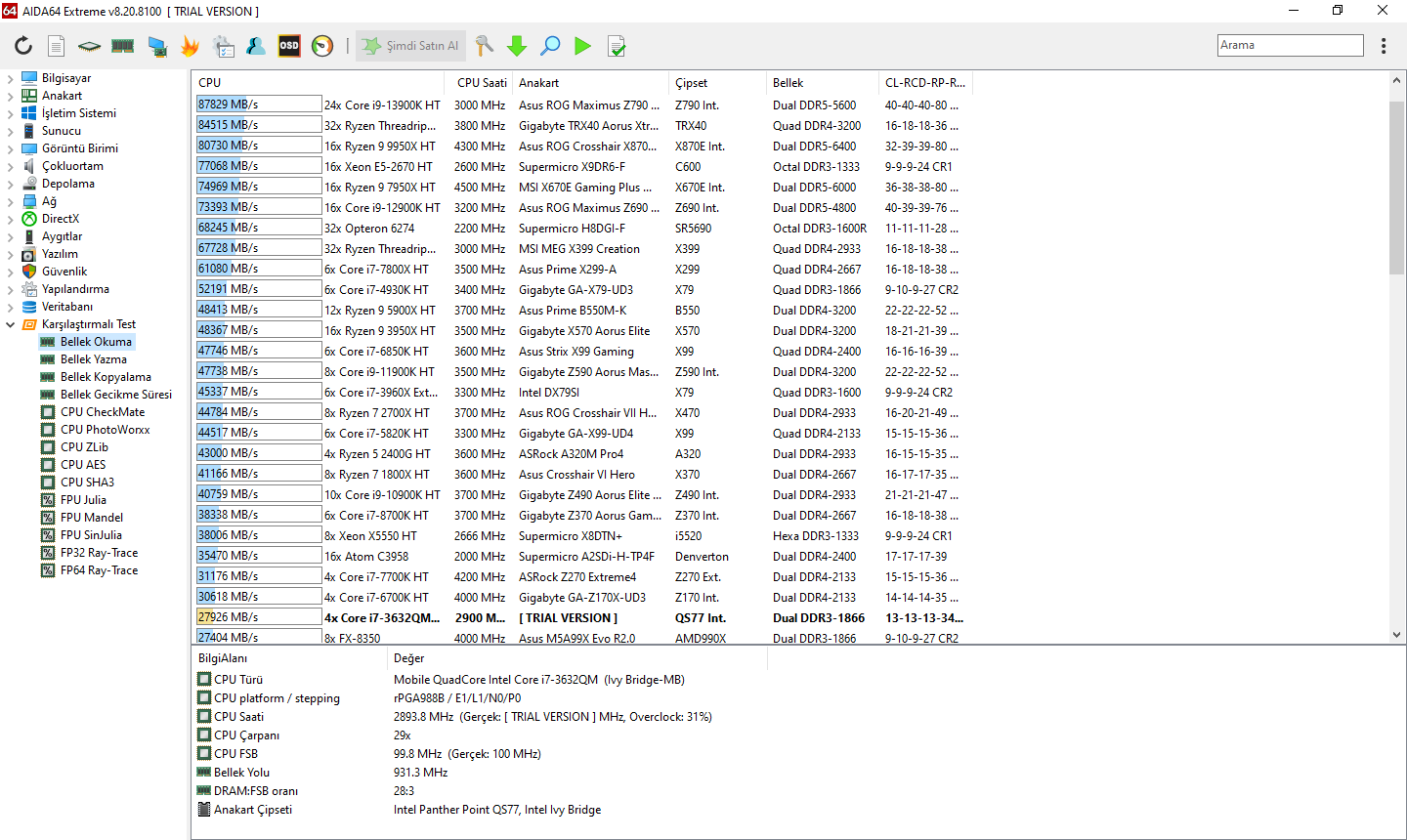Click the results list scroll down arrow
Viewport: 1407px width, 840px height.
click(x=1396, y=635)
